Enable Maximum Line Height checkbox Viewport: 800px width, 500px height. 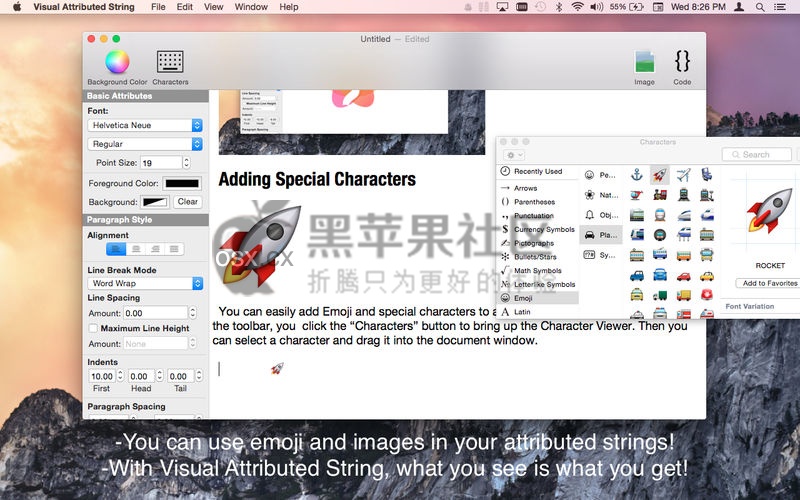(x=93, y=328)
